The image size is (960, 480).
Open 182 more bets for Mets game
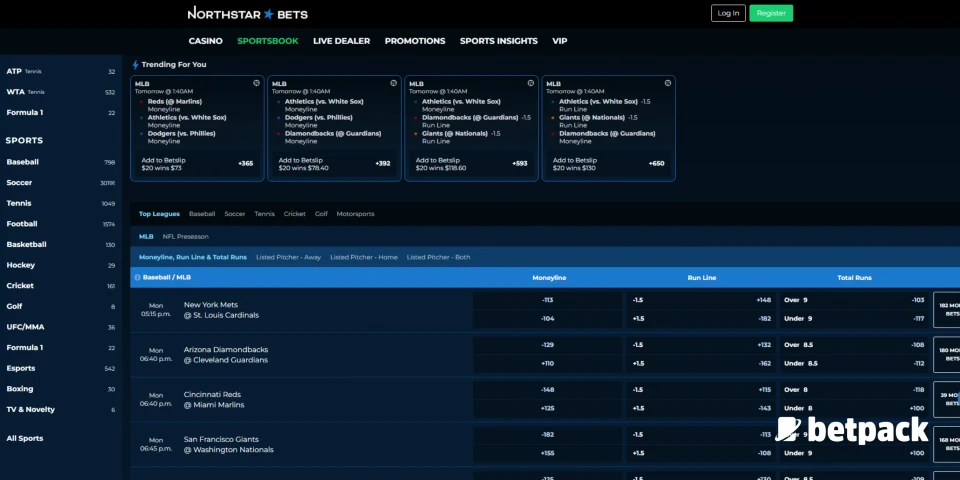(x=947, y=310)
